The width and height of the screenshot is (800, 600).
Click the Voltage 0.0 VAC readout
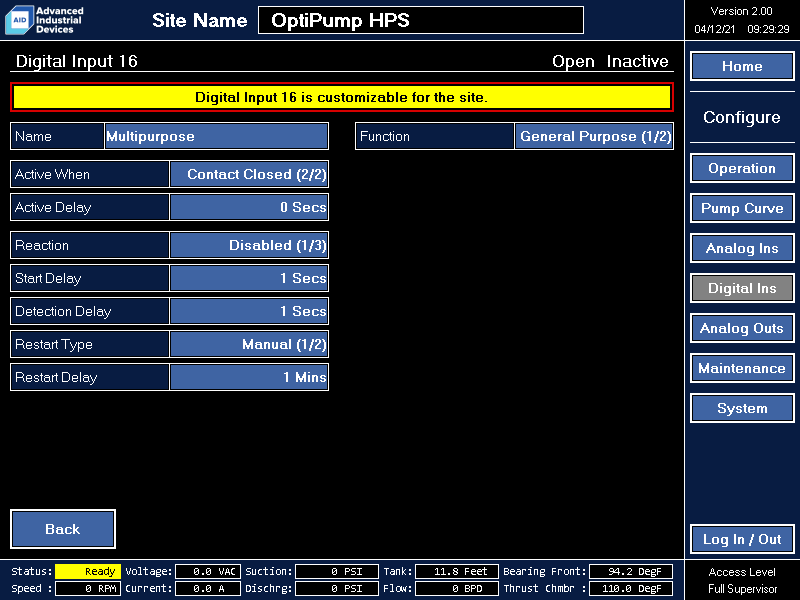[208, 571]
